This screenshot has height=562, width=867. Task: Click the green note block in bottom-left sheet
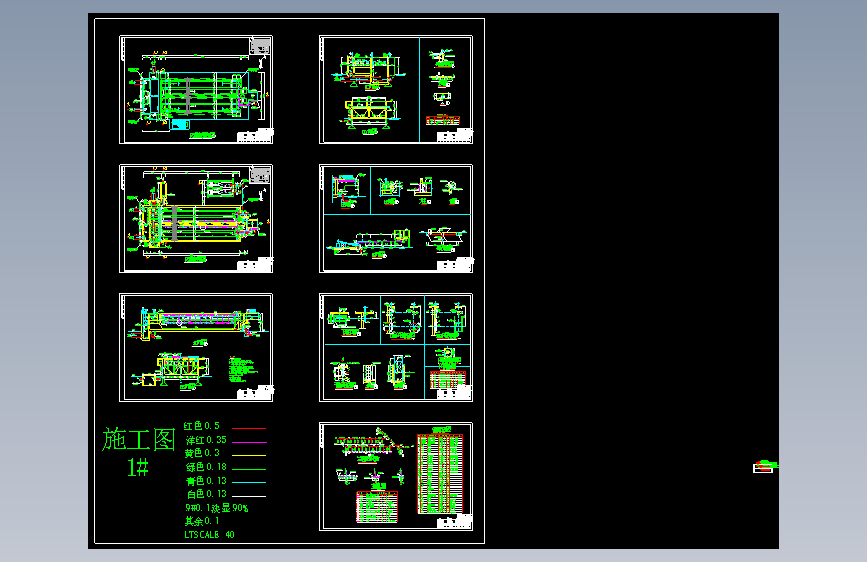click(242, 370)
